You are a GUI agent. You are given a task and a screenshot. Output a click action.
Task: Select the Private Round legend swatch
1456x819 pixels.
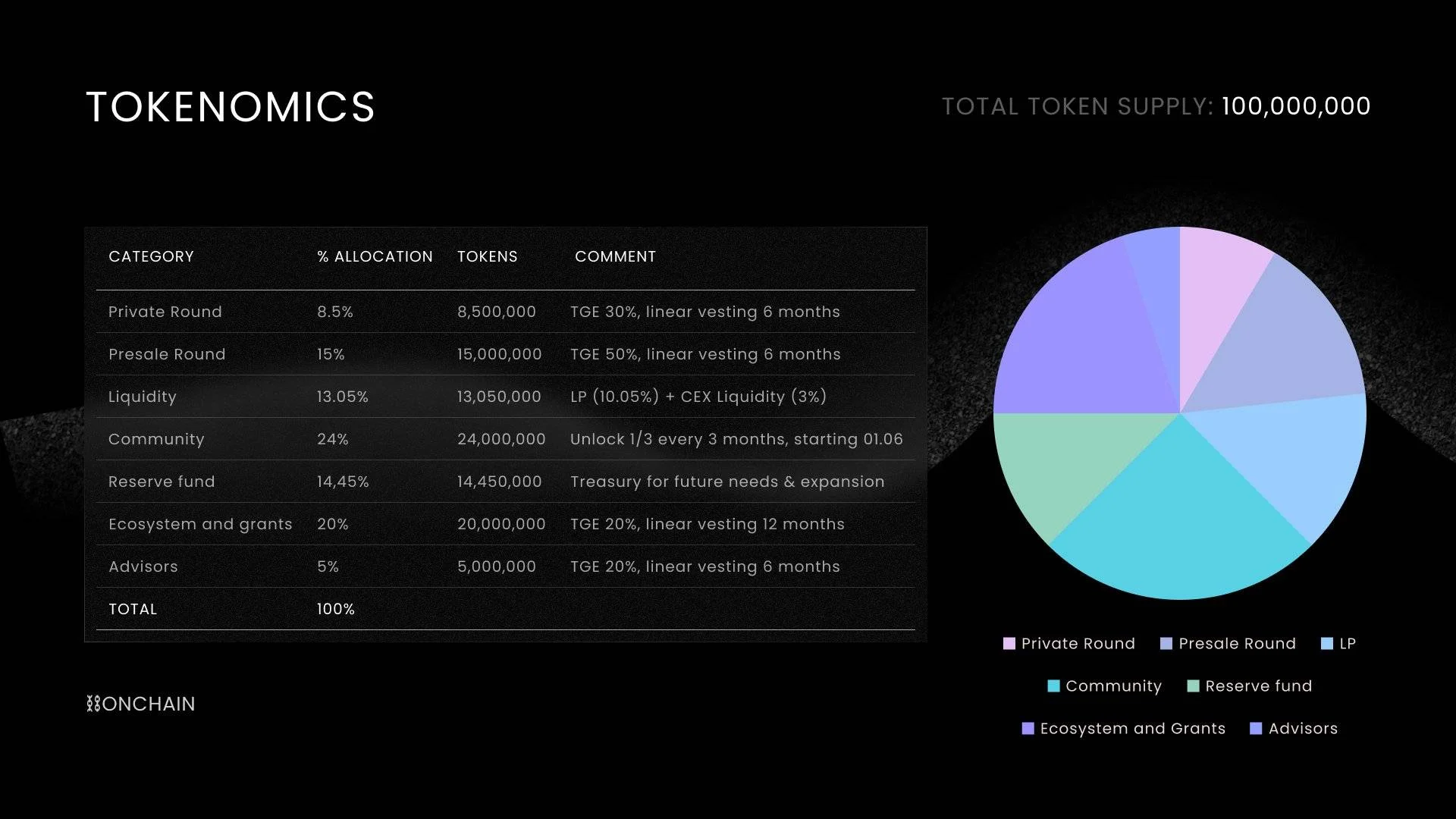click(1009, 644)
